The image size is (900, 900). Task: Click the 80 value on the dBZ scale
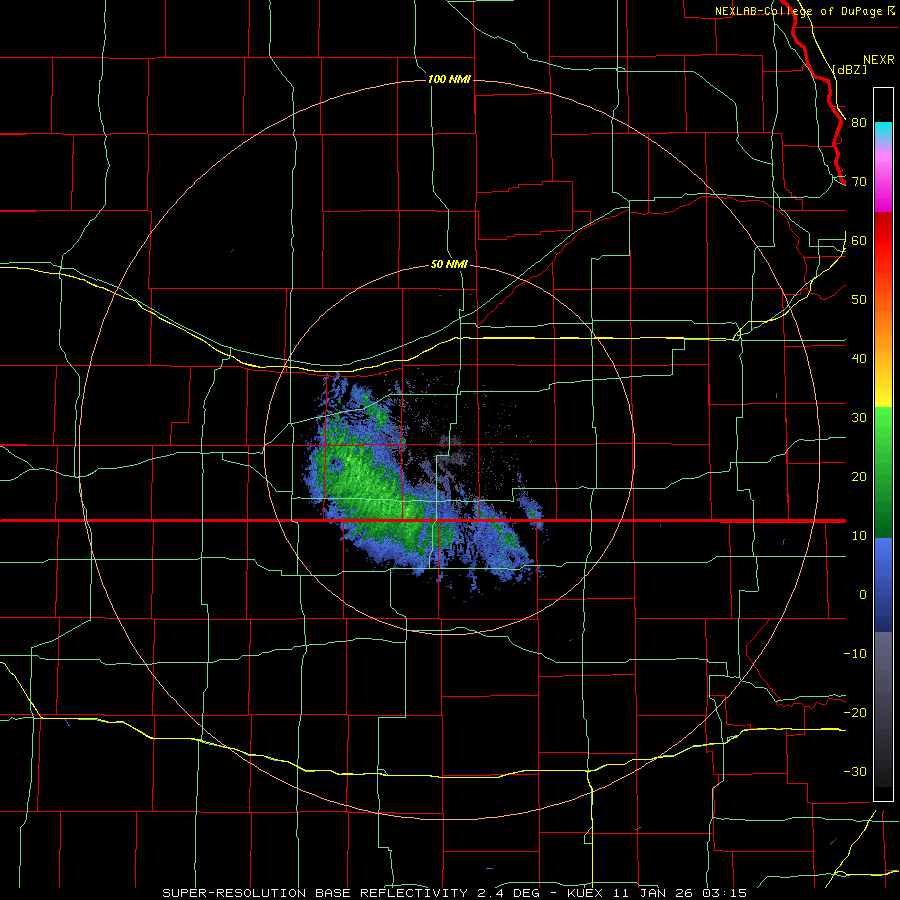pyautogui.click(x=859, y=123)
